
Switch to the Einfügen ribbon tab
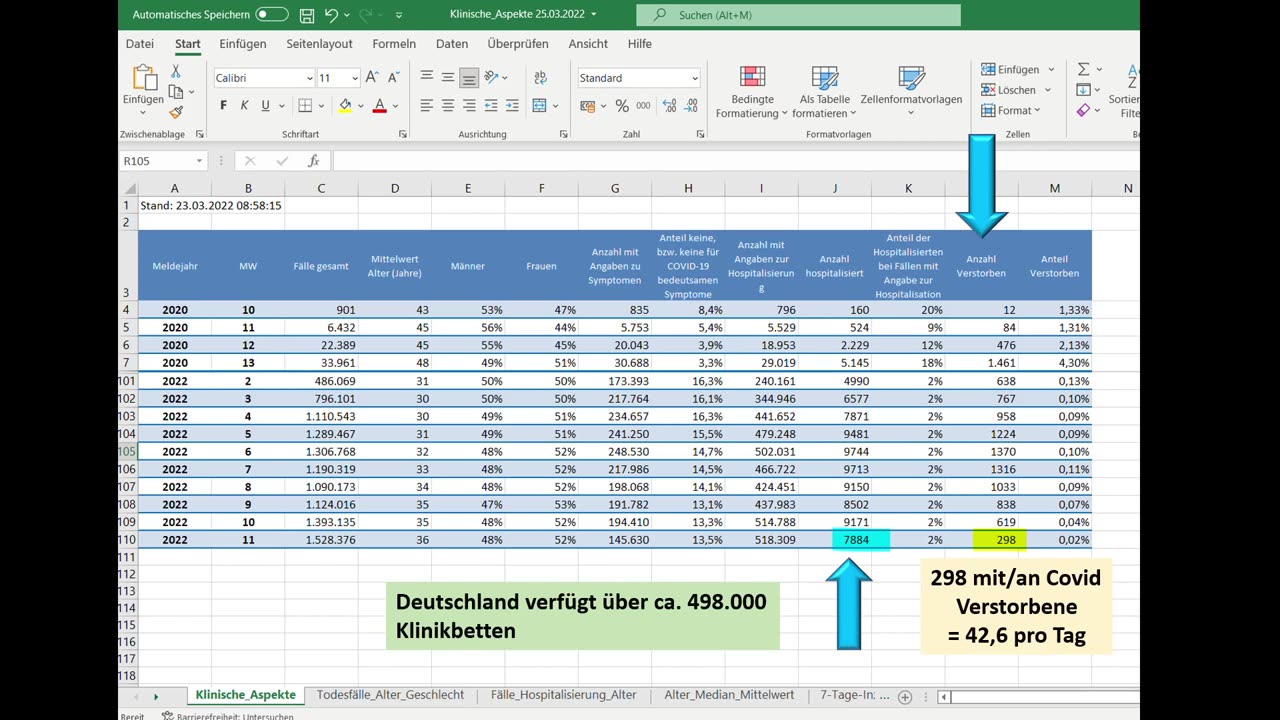tap(243, 44)
